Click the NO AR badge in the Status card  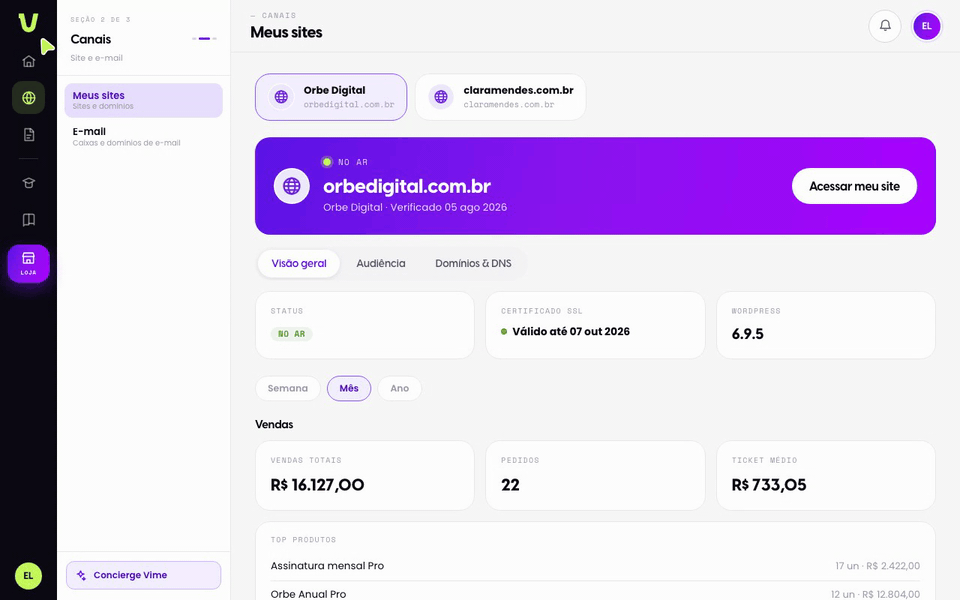pyautogui.click(x=291, y=334)
